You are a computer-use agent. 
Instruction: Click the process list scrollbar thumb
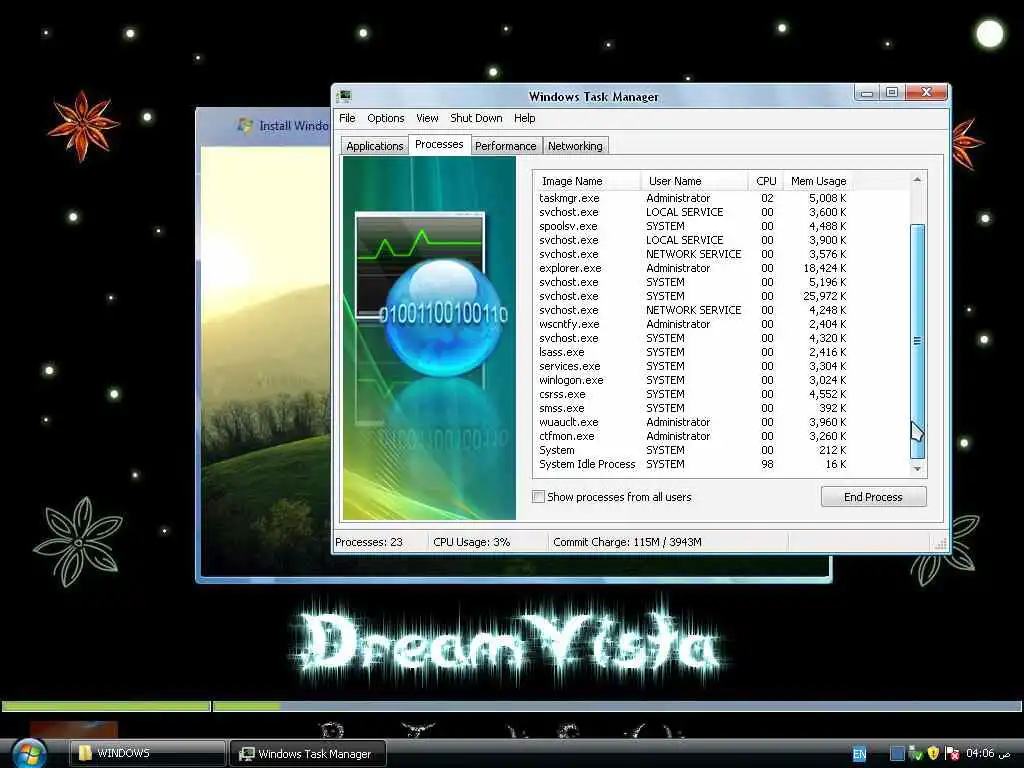(x=917, y=341)
